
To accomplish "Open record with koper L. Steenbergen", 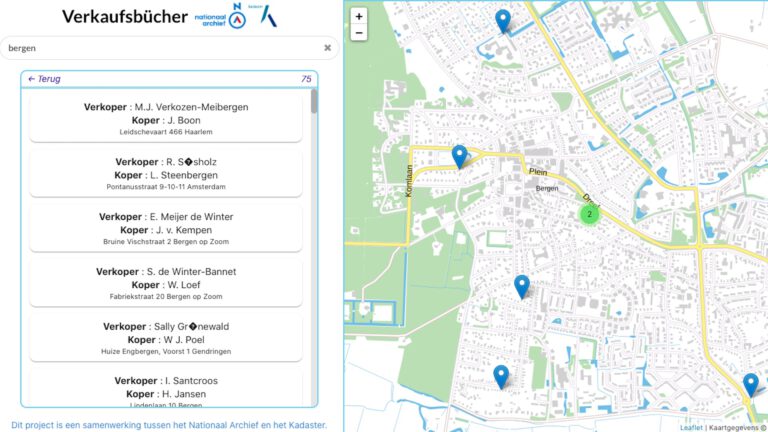I will click(166, 174).
